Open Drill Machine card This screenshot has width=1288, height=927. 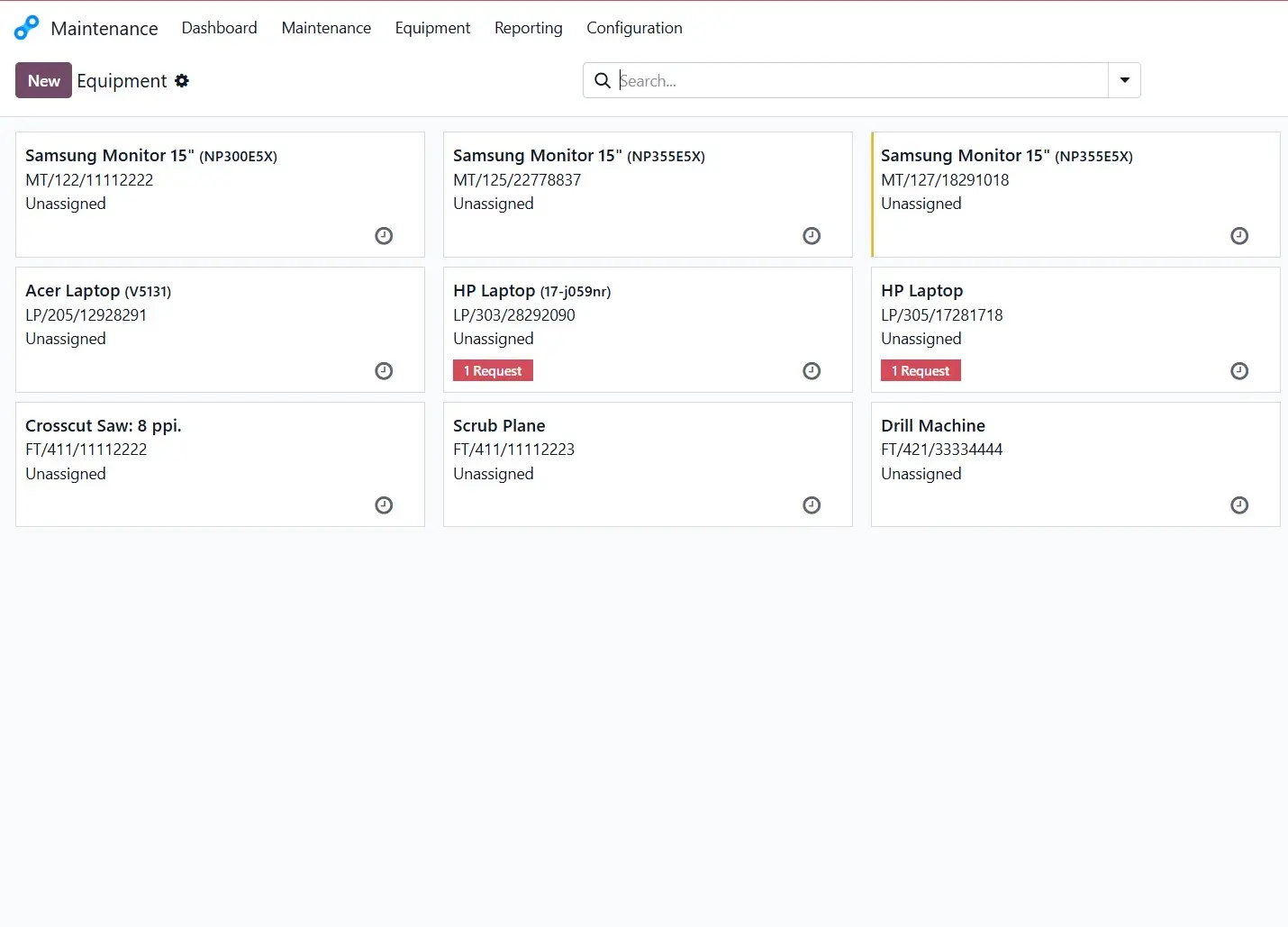click(1075, 465)
